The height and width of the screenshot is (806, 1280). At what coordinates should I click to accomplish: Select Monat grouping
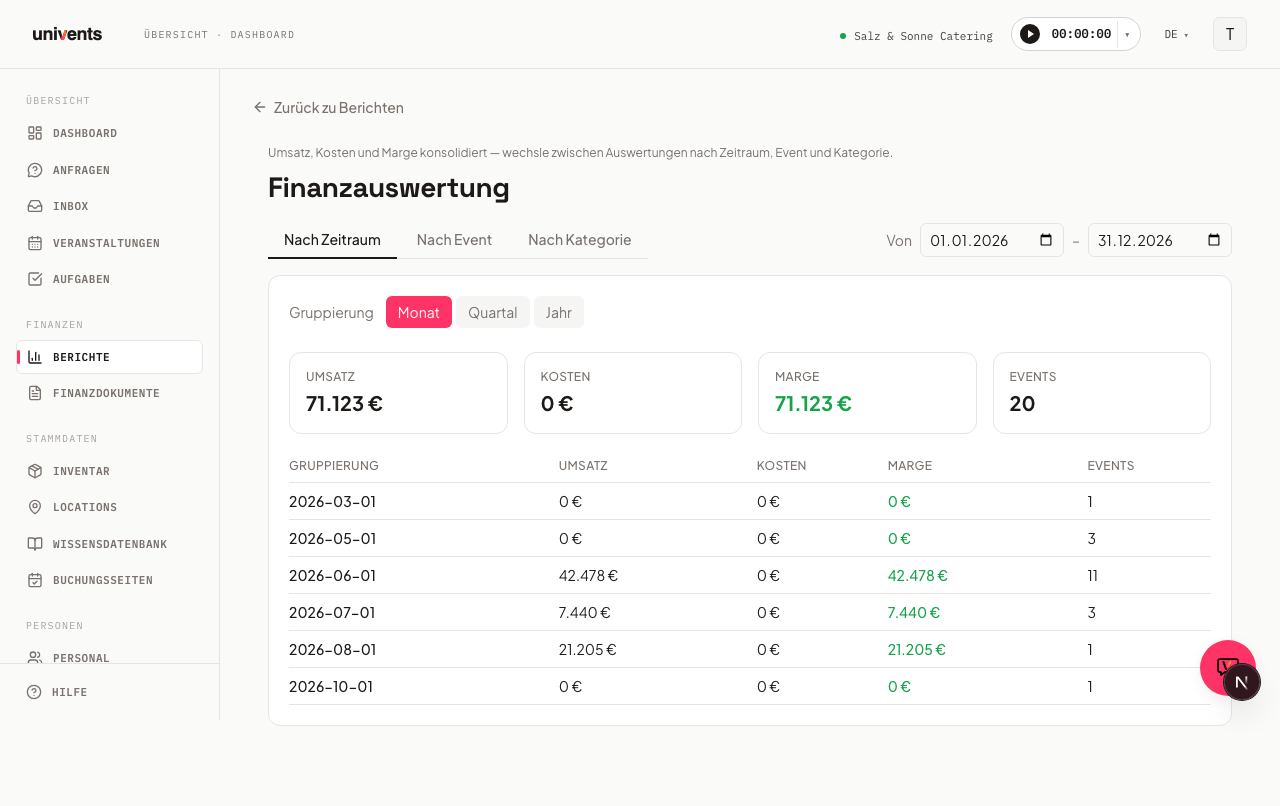click(x=419, y=312)
